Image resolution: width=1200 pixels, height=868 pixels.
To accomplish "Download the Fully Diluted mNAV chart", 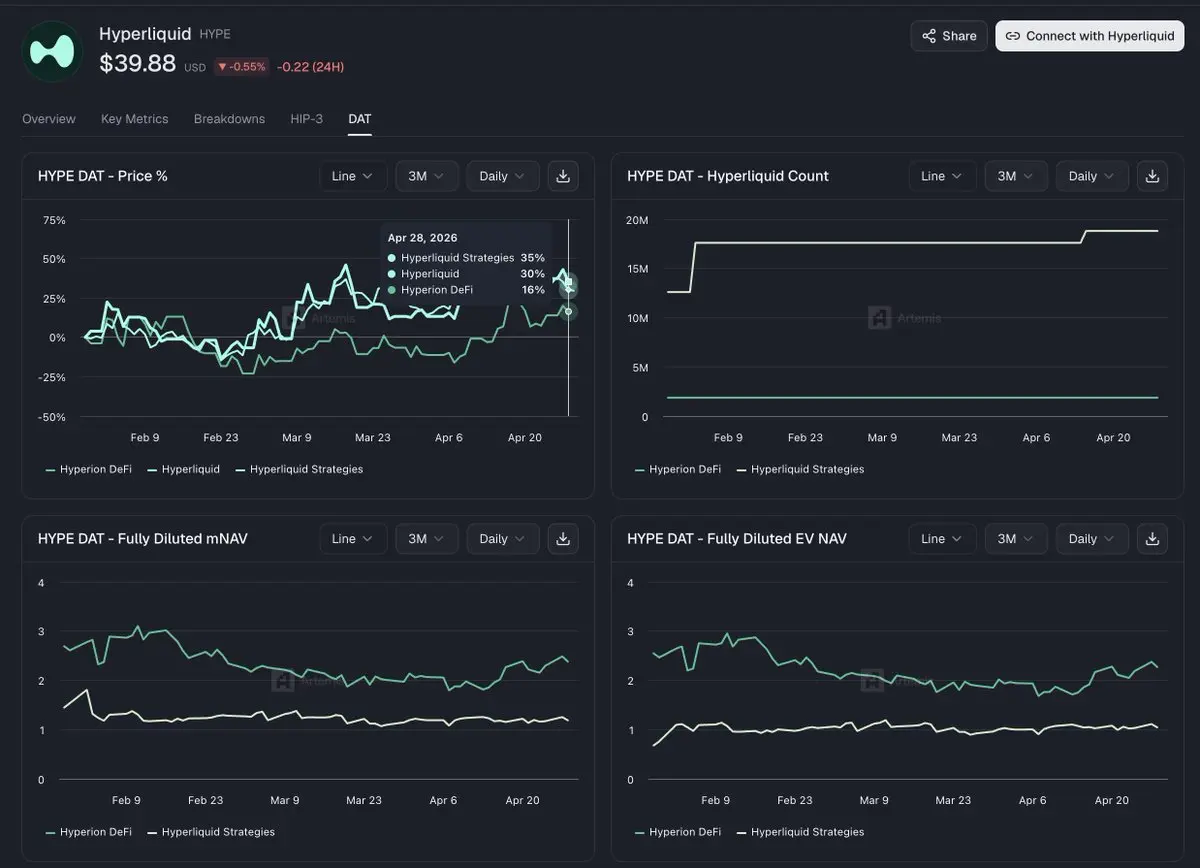I will [x=563, y=539].
